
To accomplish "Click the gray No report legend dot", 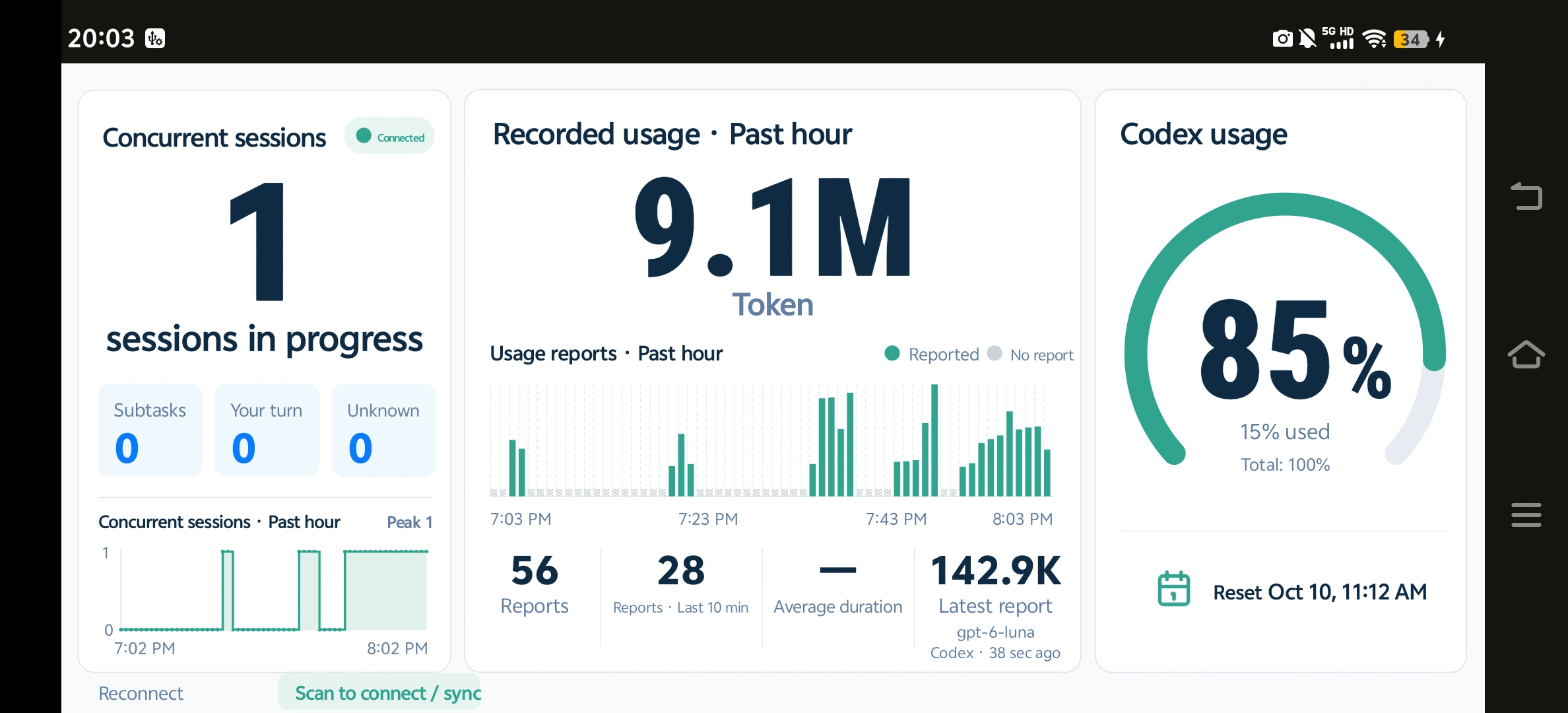I will [995, 354].
